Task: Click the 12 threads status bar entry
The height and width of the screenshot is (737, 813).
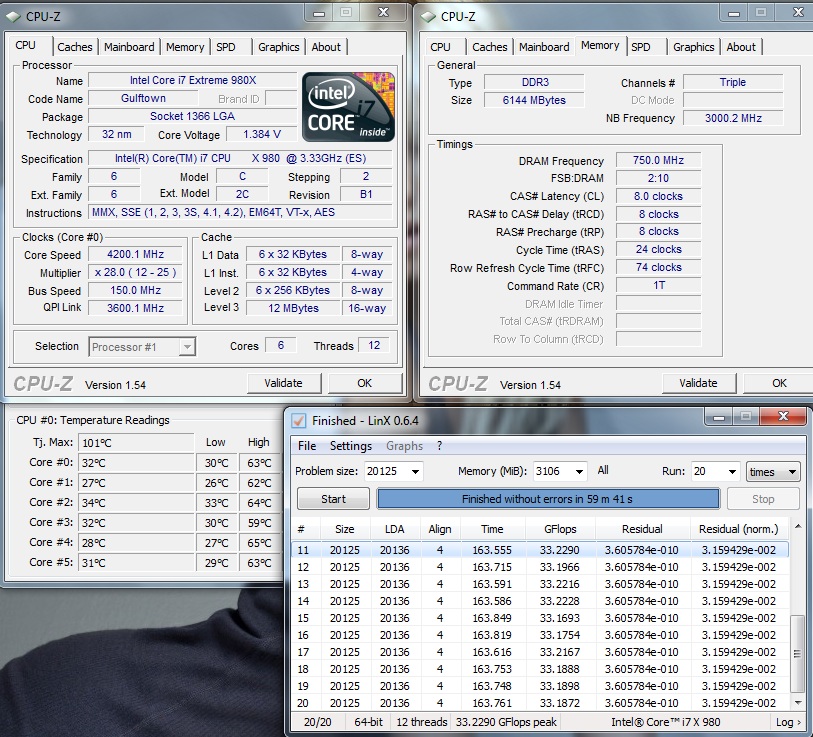Action: pyautogui.click(x=422, y=722)
